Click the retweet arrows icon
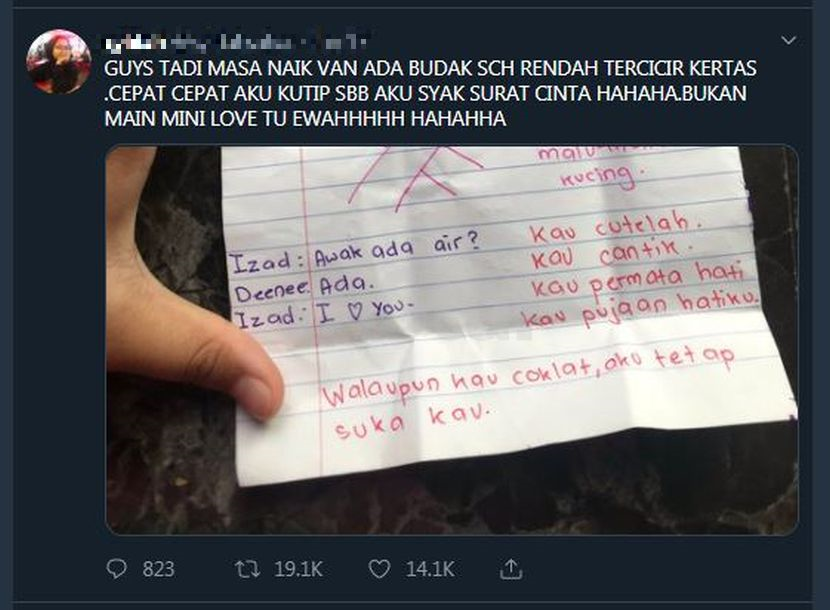Screen dimensions: 830x610 [x=247, y=569]
